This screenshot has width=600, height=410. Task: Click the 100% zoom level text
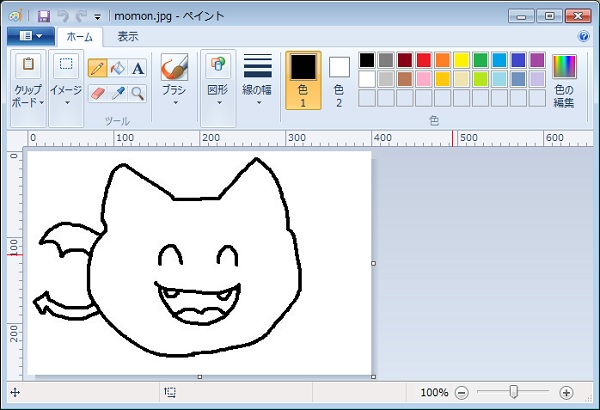(x=434, y=392)
